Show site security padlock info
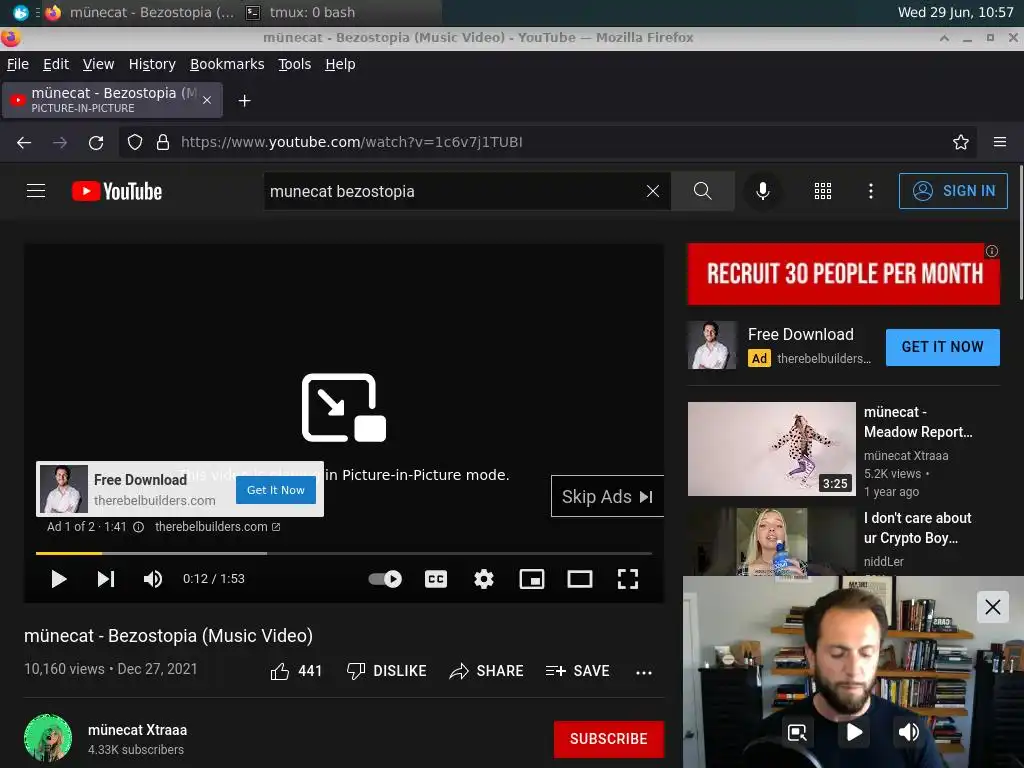The image size is (1024, 768). pos(163,142)
